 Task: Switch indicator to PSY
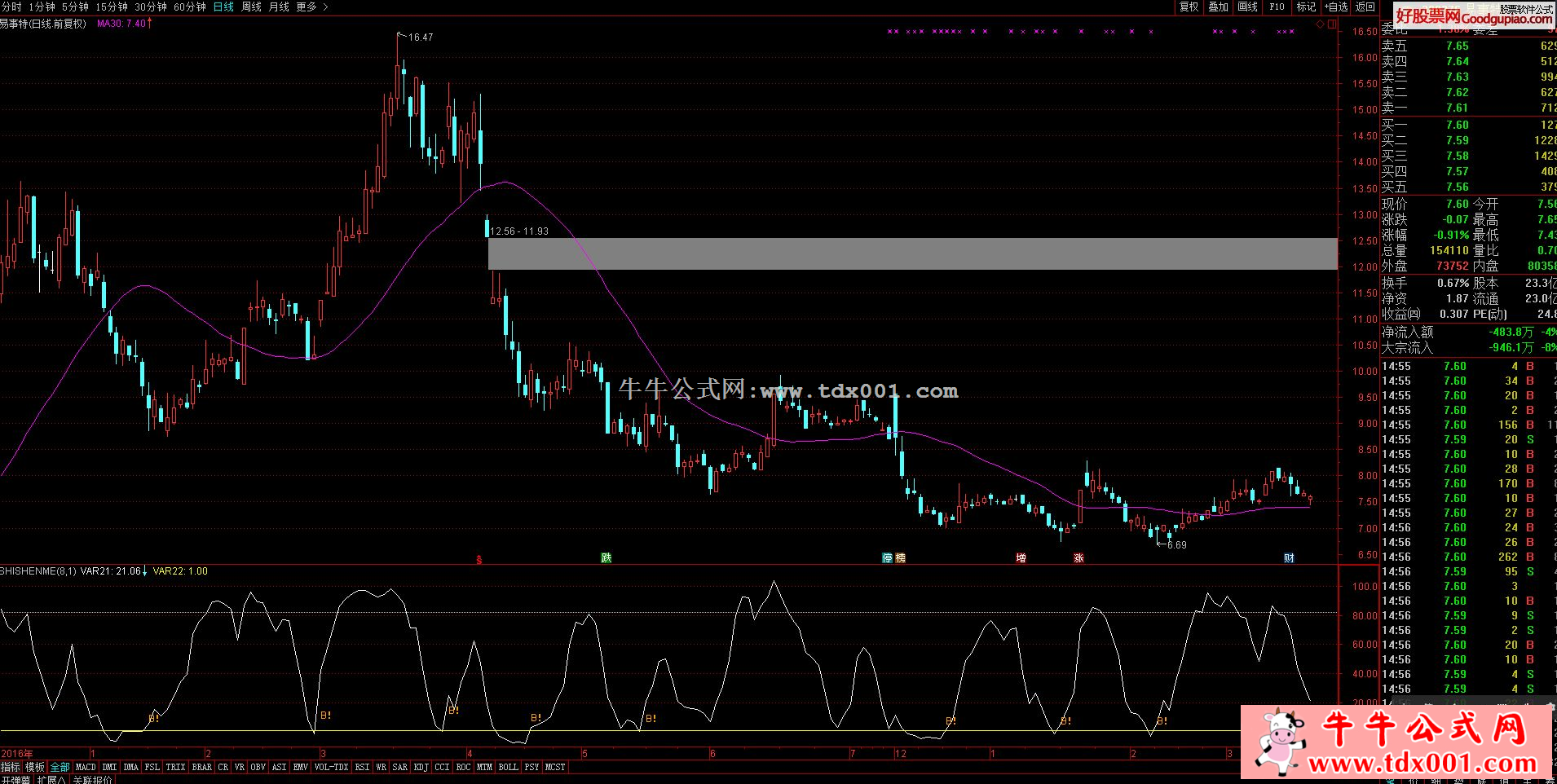point(532,767)
